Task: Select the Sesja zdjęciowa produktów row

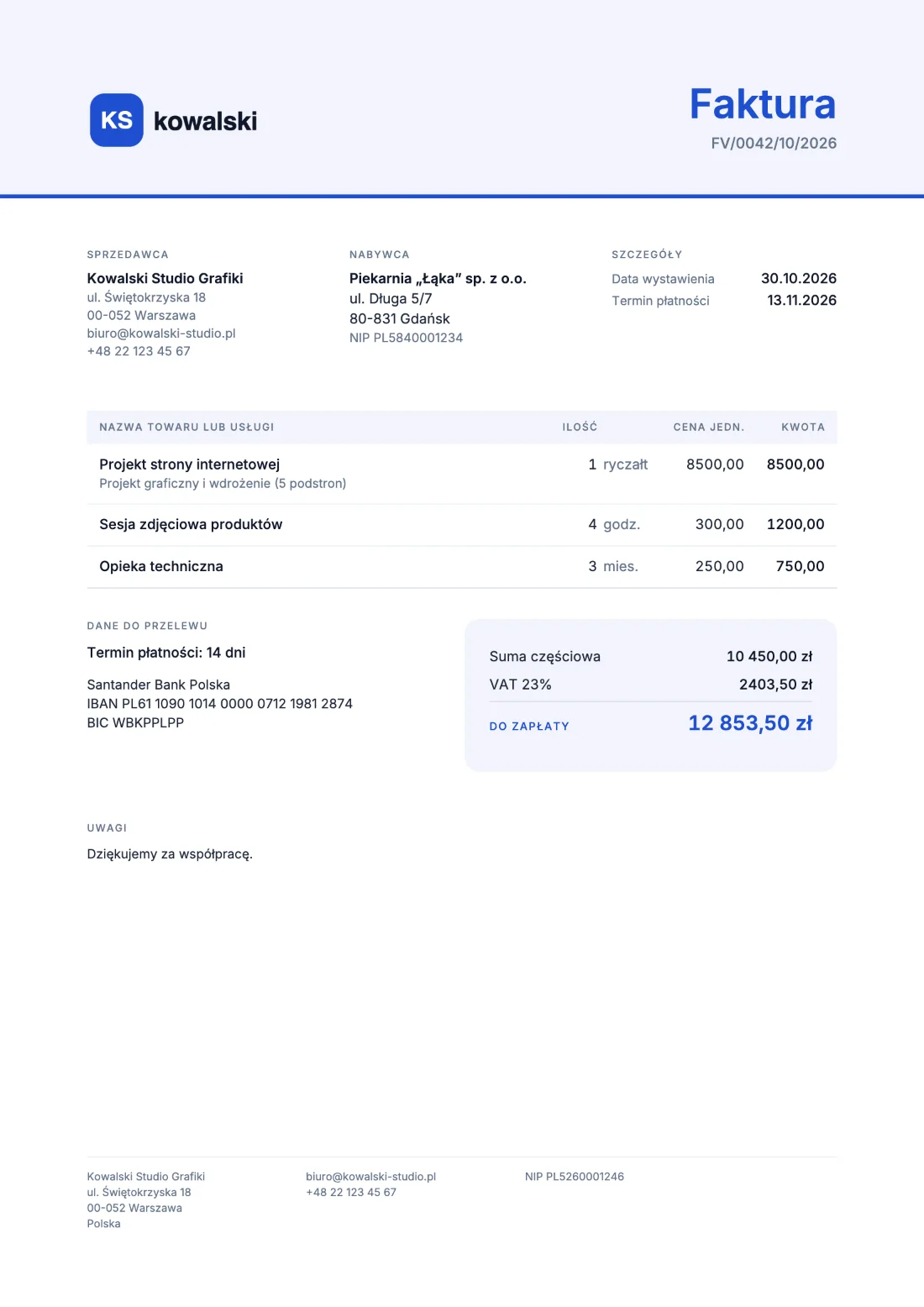Action: [462, 525]
